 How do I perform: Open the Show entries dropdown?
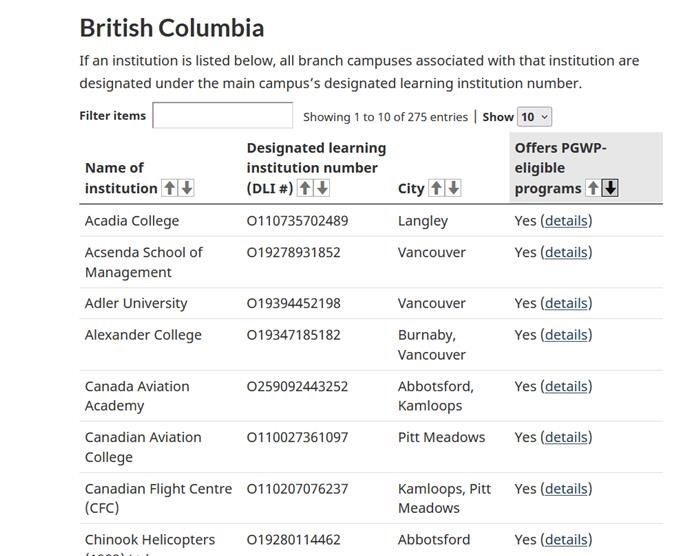click(x=534, y=117)
